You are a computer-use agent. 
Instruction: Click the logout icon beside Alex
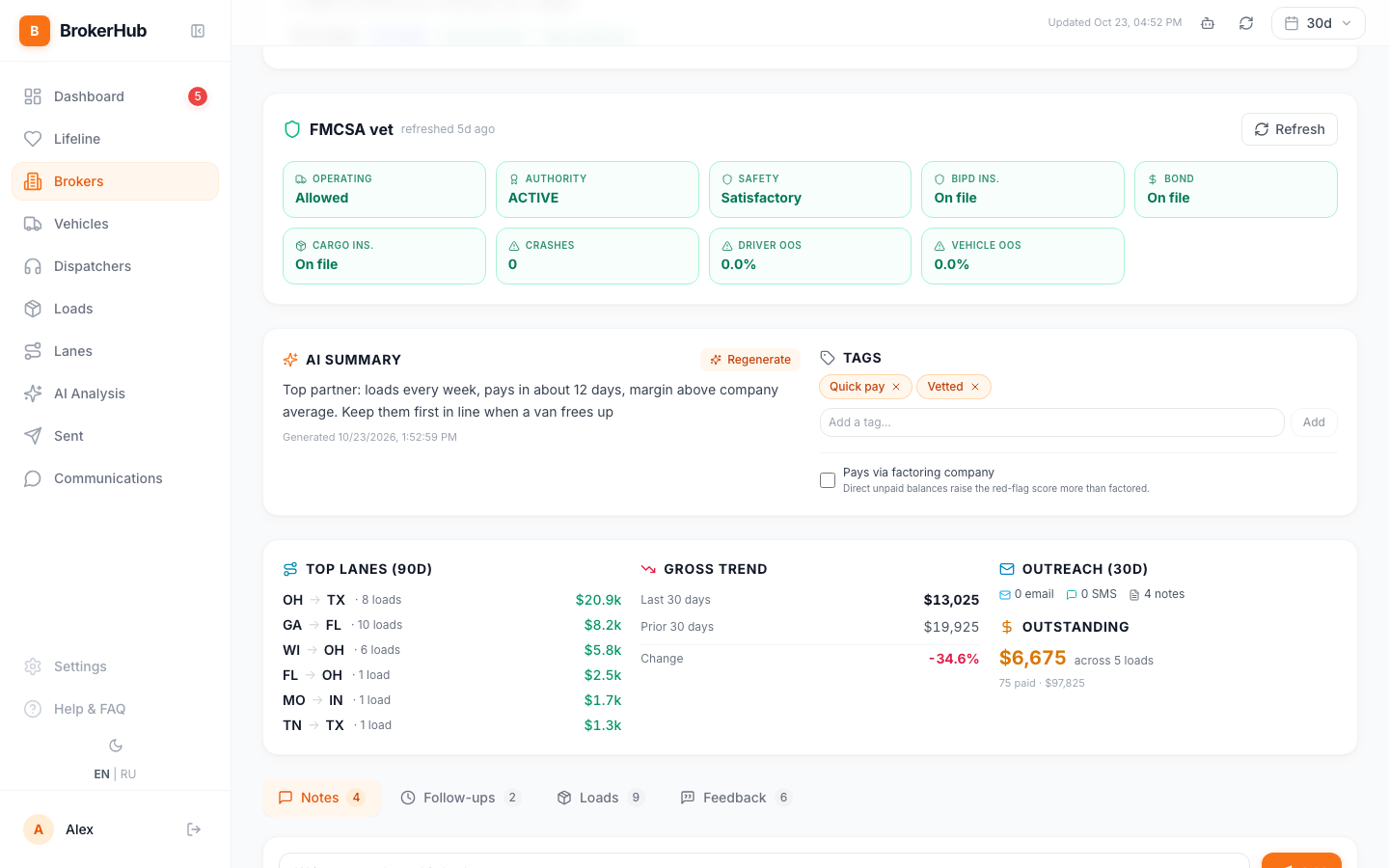pyautogui.click(x=194, y=829)
